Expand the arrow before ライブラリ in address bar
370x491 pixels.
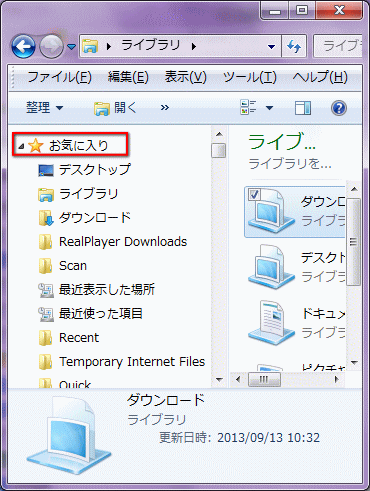coord(109,46)
